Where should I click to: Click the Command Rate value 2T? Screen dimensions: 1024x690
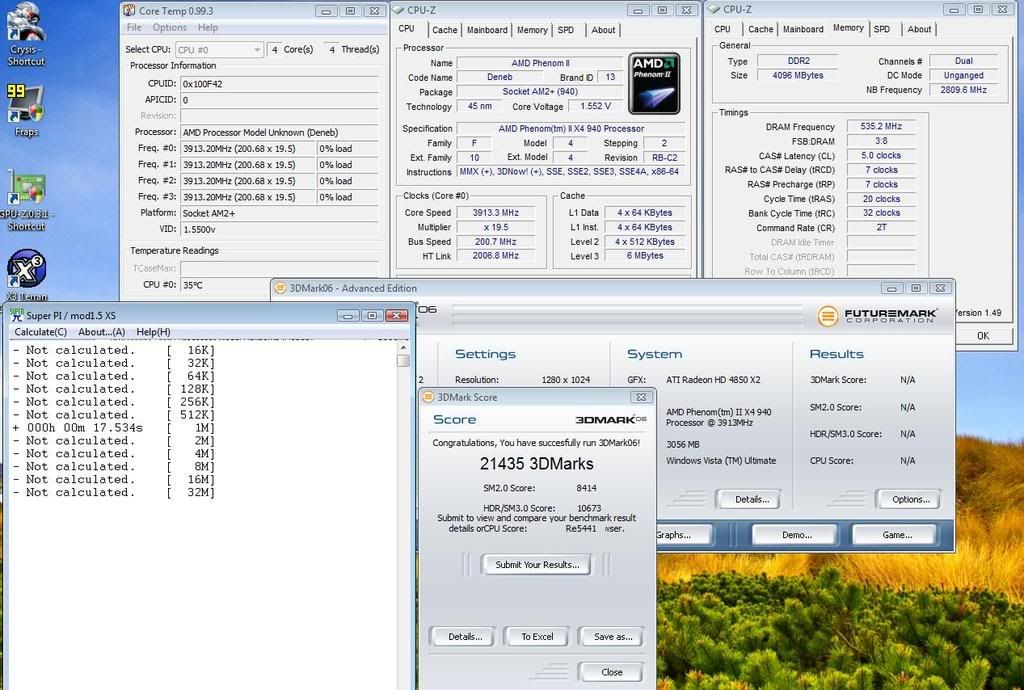(881, 228)
